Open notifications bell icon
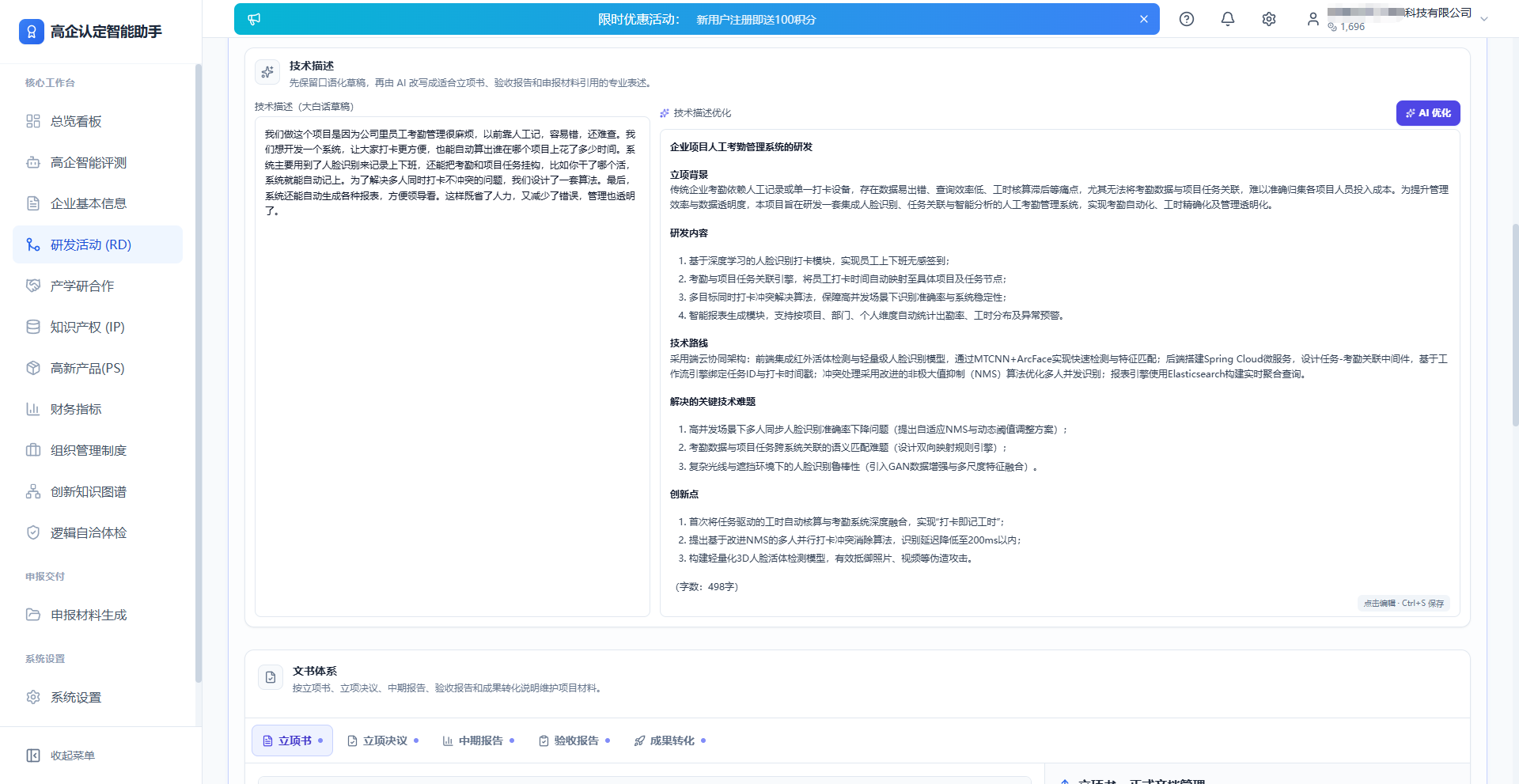The image size is (1519, 784). point(1228,19)
